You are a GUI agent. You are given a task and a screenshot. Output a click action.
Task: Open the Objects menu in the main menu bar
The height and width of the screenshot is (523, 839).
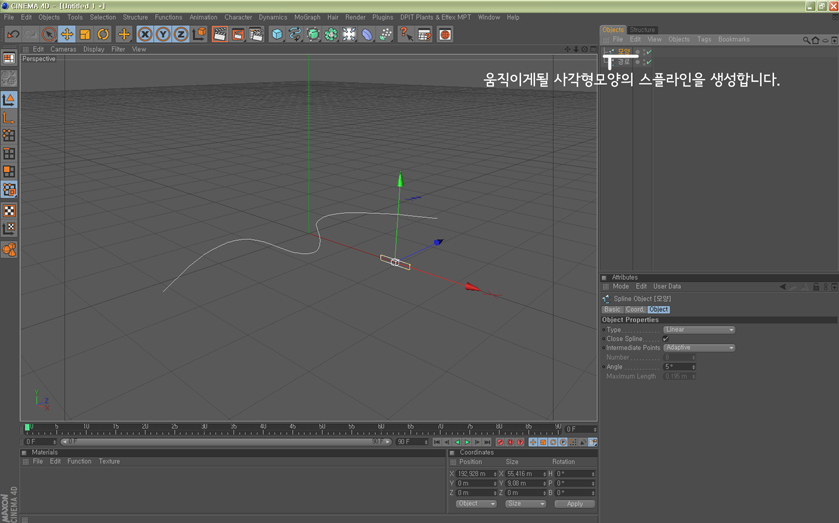click(49, 17)
